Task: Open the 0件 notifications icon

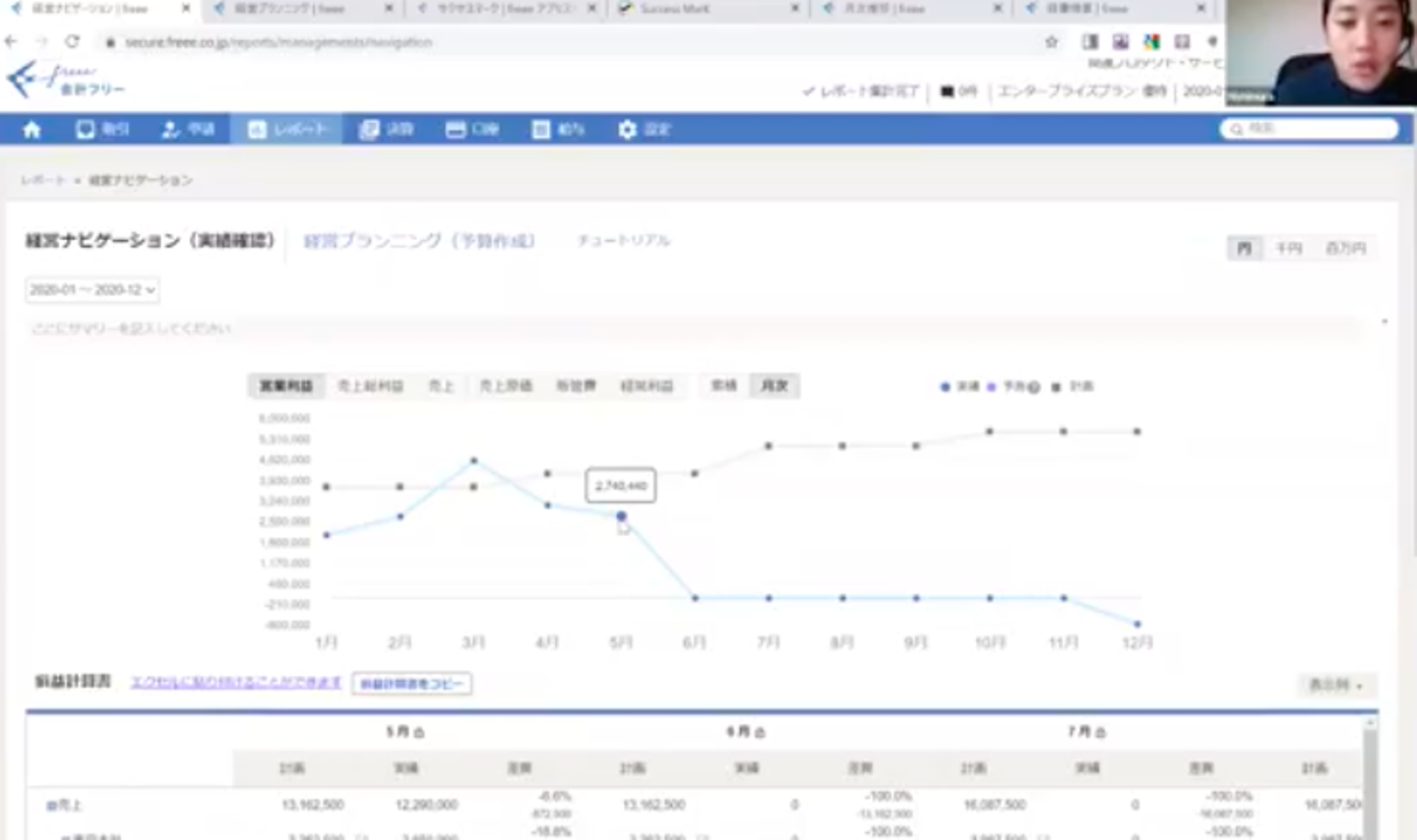Action: [x=958, y=90]
